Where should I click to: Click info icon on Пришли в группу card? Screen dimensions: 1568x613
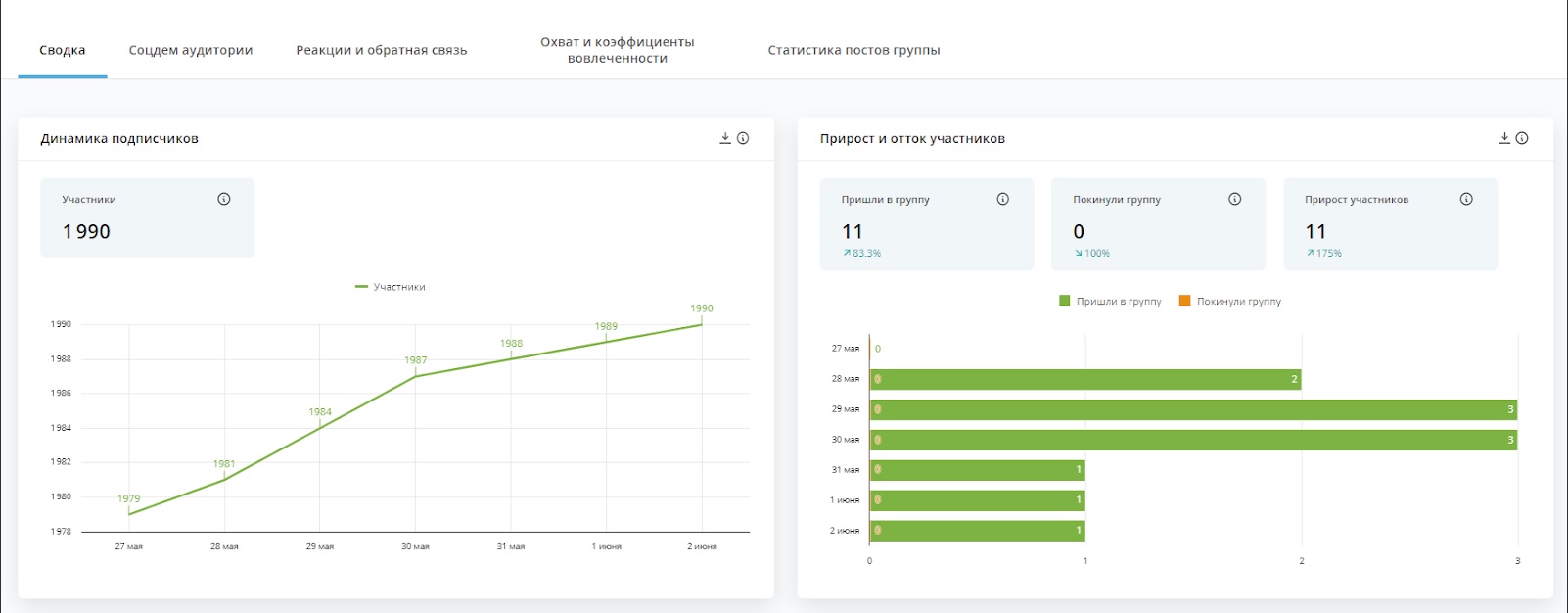coord(1003,199)
